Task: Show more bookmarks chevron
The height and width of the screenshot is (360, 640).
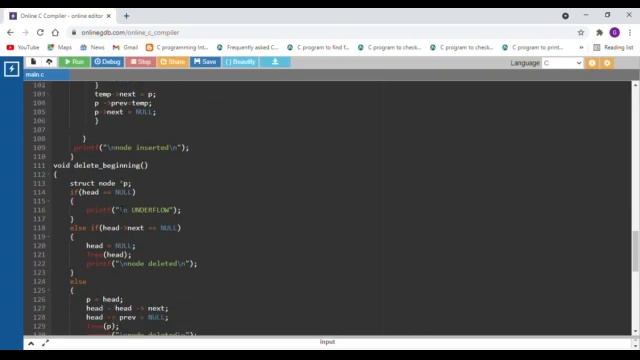Action: (x=581, y=47)
